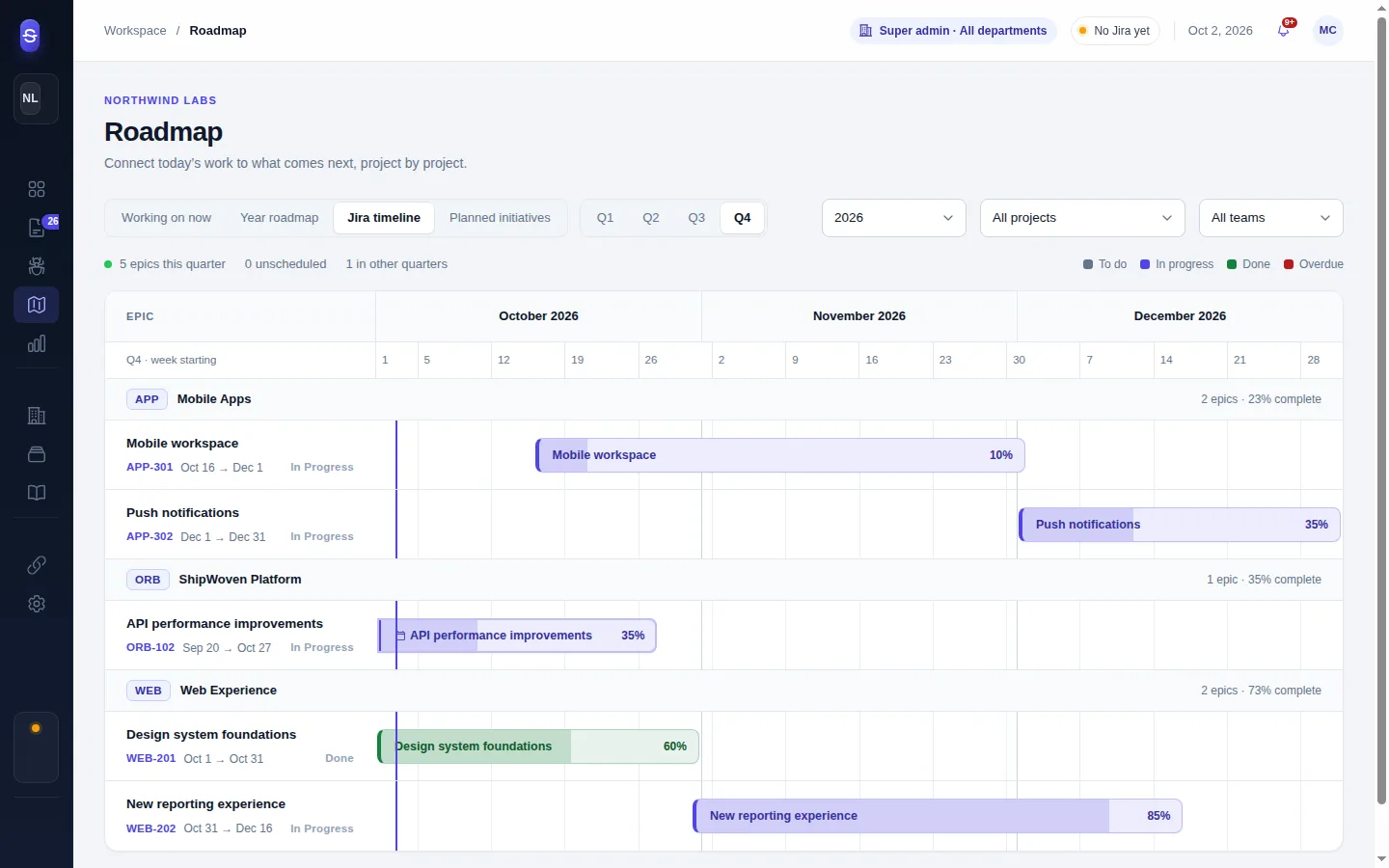Select the Q1 quarter toggle
This screenshot has width=1389, height=868.
point(605,218)
